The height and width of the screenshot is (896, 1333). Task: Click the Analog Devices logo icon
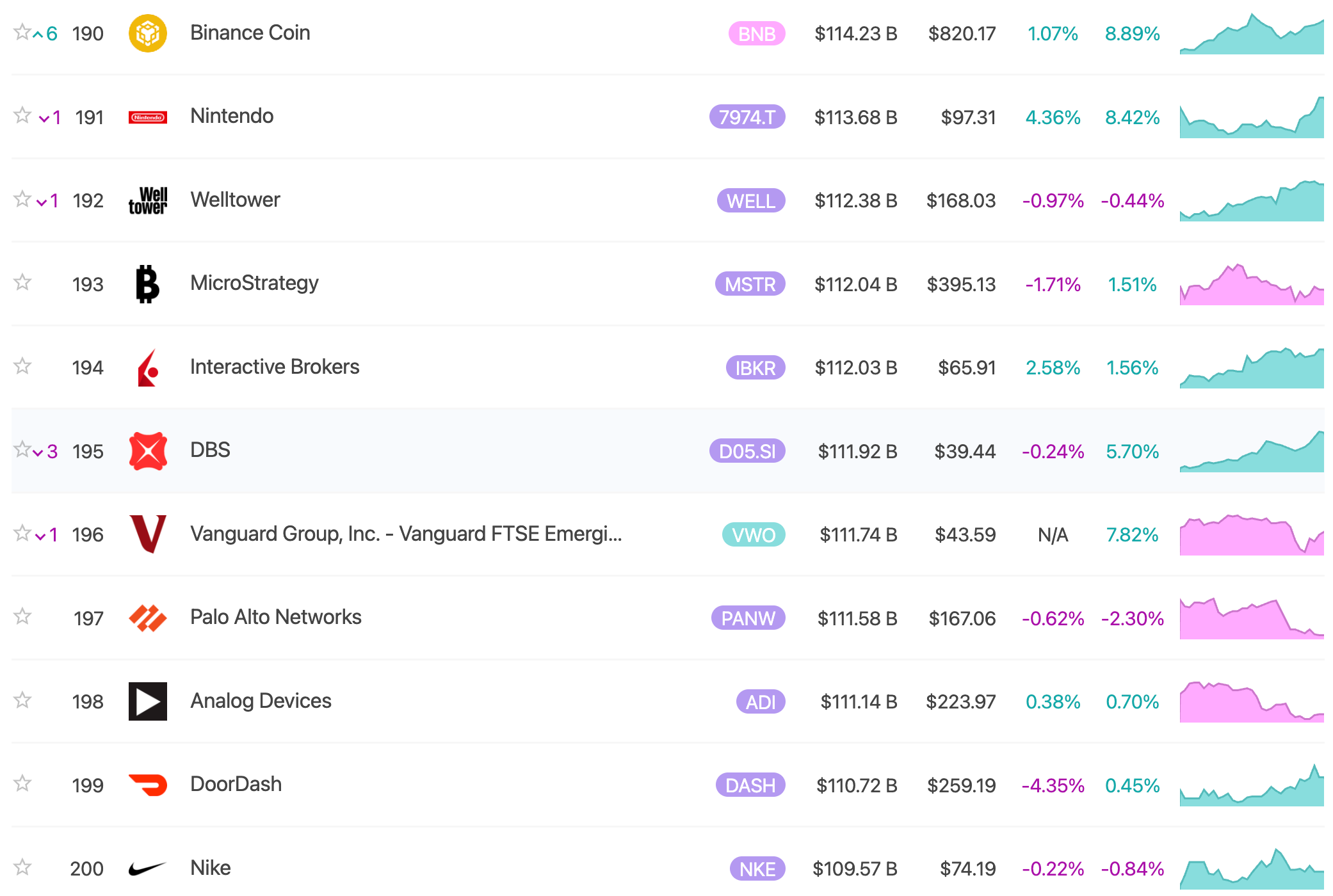coord(148,701)
